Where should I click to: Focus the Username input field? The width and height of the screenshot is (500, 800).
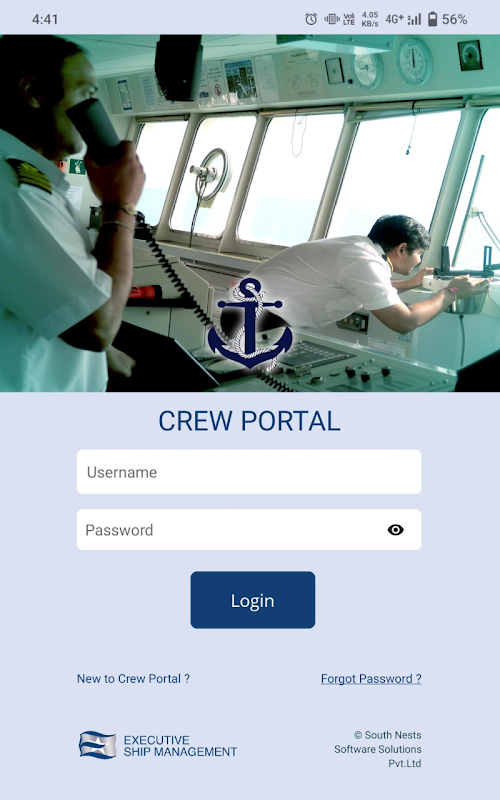tap(249, 471)
